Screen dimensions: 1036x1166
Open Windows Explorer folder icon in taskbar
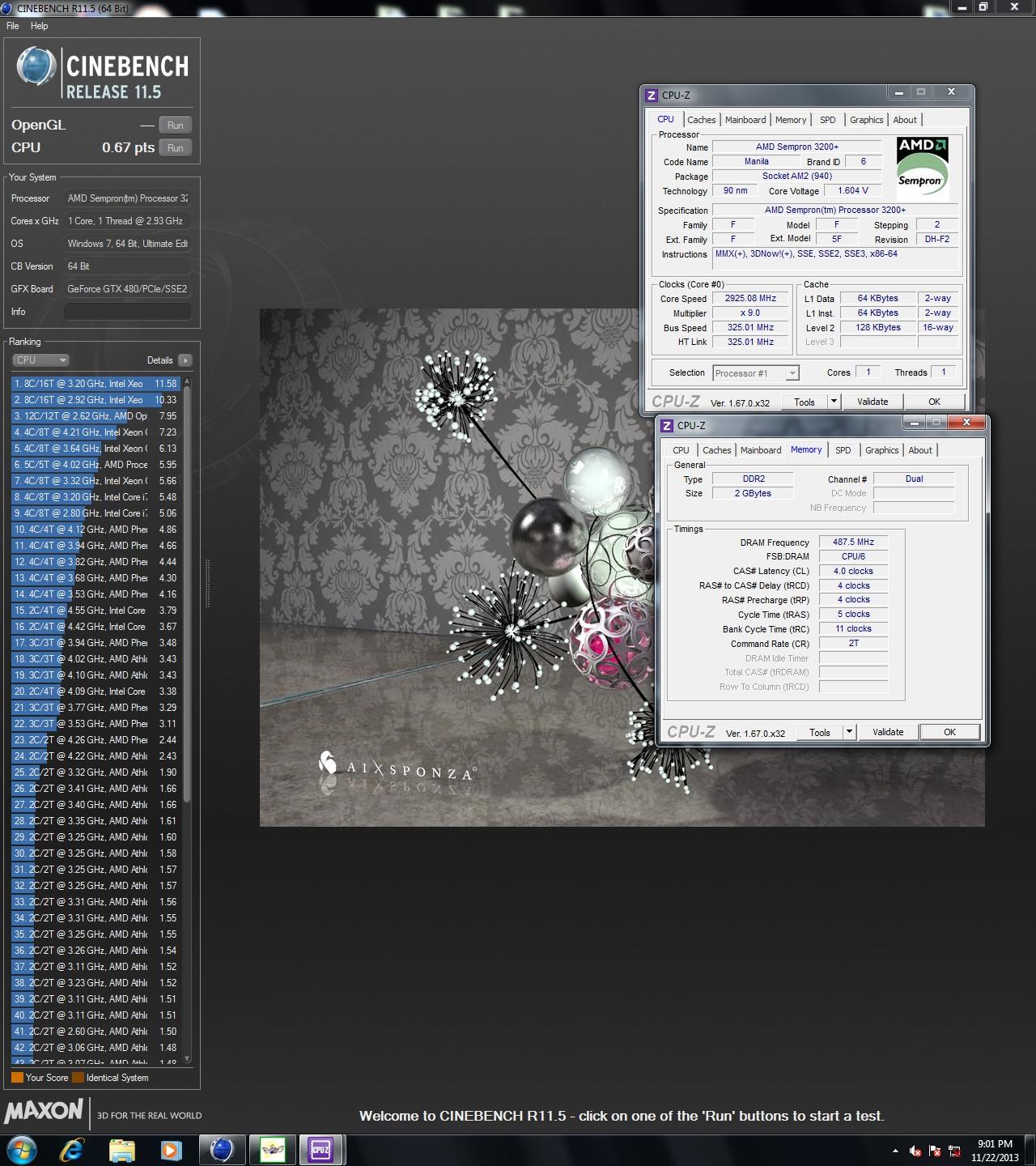coord(121,1150)
